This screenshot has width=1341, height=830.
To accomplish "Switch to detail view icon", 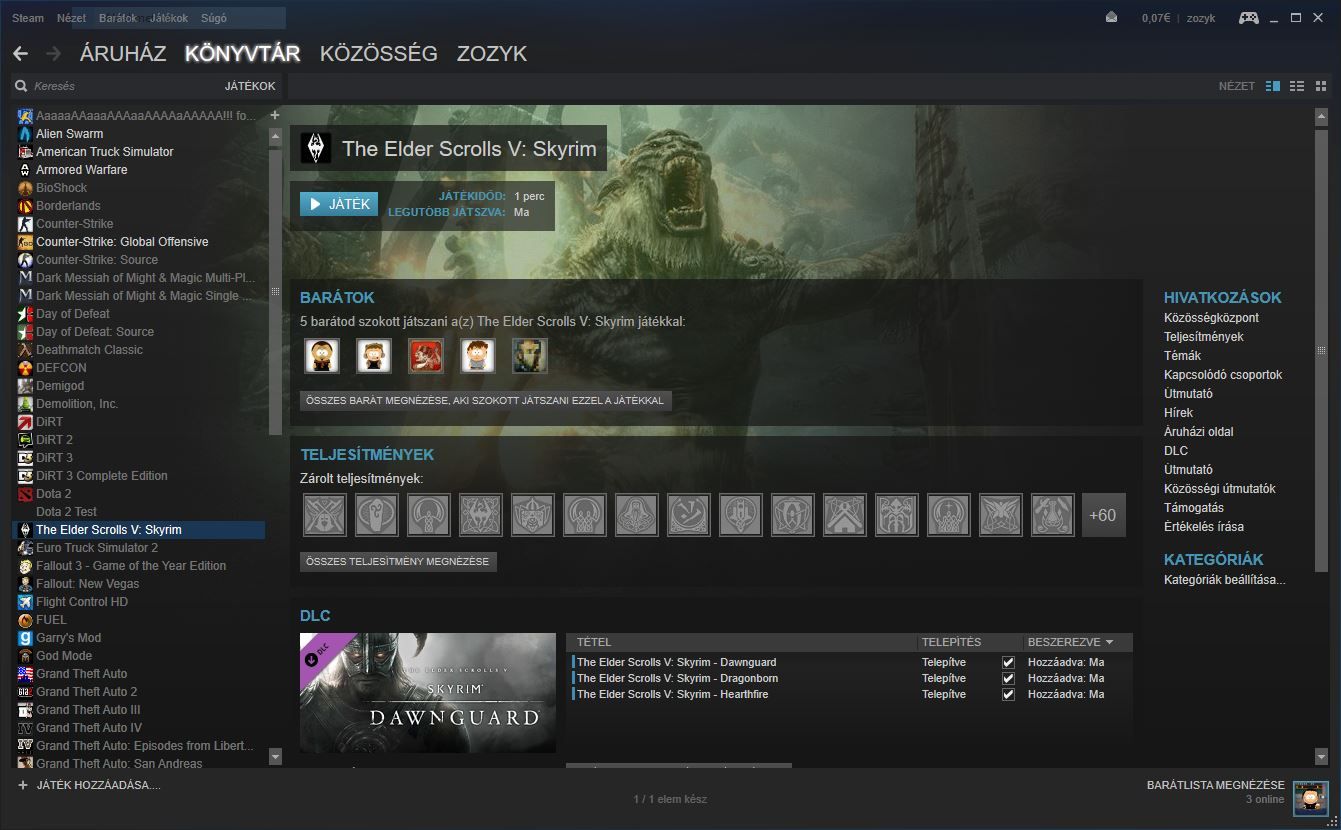I will point(1273,86).
